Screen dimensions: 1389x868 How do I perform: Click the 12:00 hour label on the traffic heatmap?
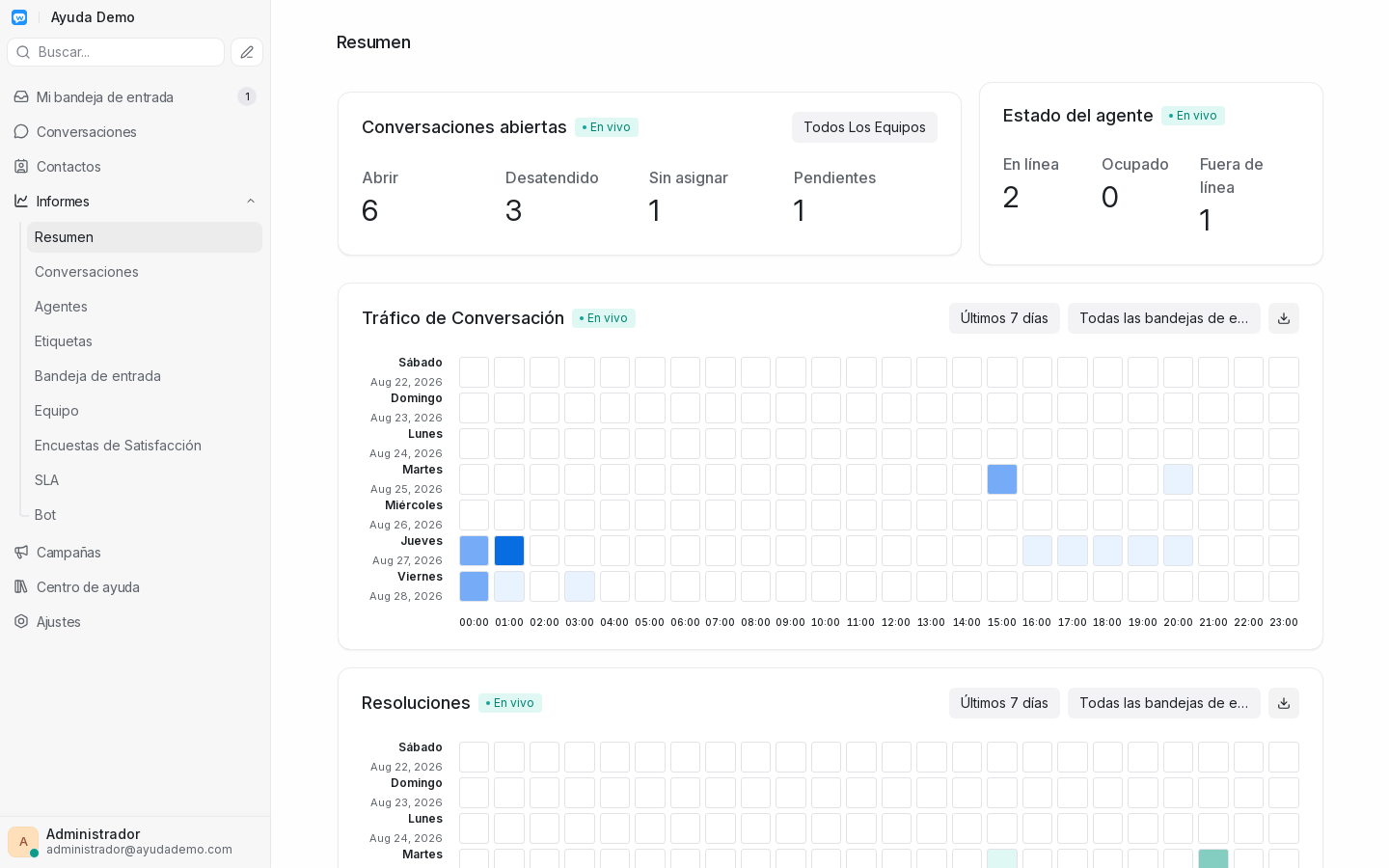[896, 623]
